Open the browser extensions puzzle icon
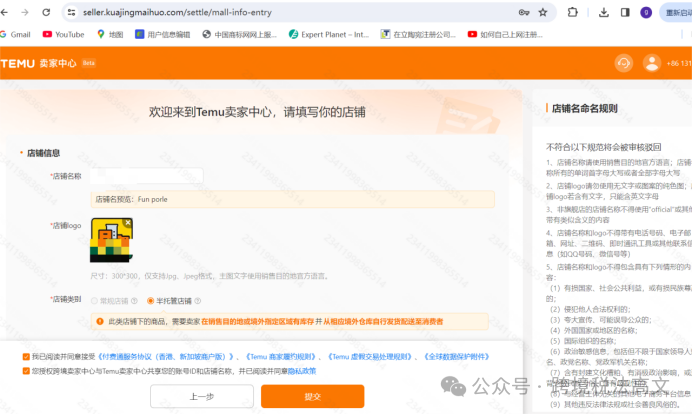 (572, 12)
